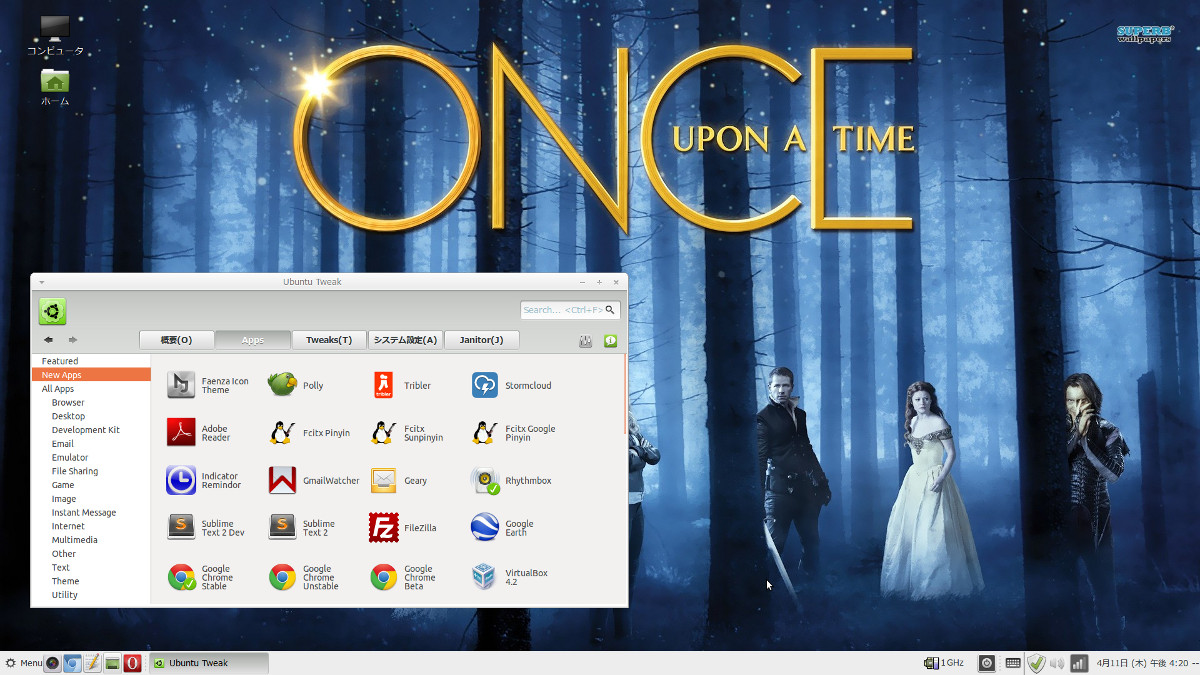Select the Development Kit category
Screen dimensions: 1200x675
pos(91,430)
